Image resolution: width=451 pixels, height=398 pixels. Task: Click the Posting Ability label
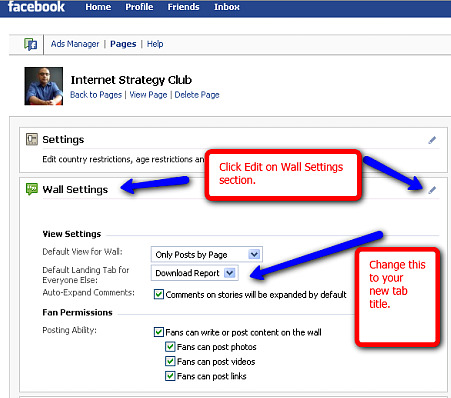click(69, 330)
